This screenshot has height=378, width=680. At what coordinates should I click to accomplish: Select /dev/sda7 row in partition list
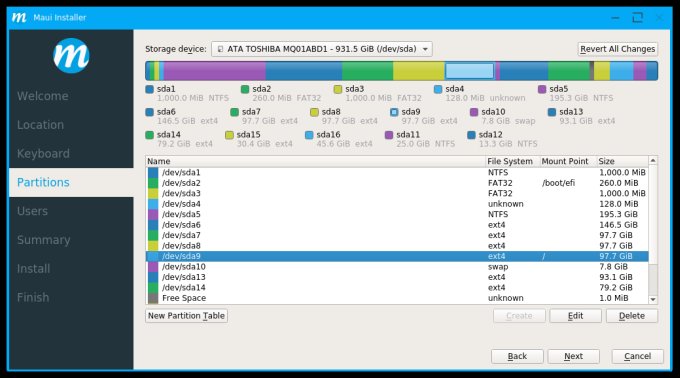397,235
